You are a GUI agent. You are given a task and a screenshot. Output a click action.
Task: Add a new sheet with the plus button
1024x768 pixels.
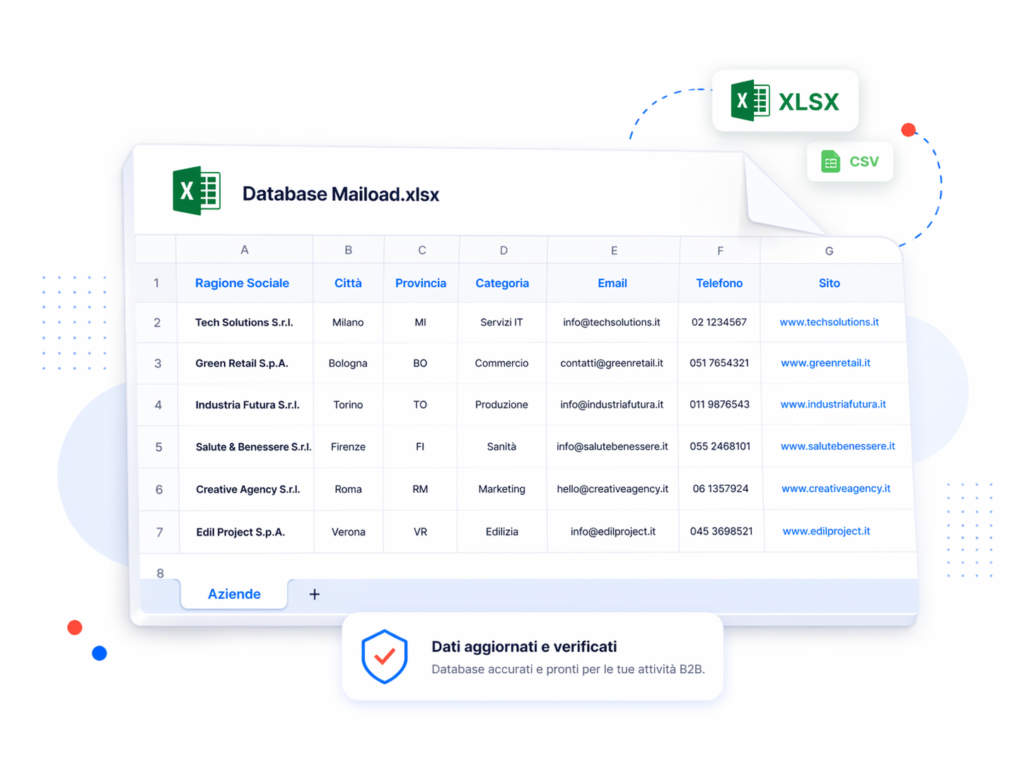314,594
